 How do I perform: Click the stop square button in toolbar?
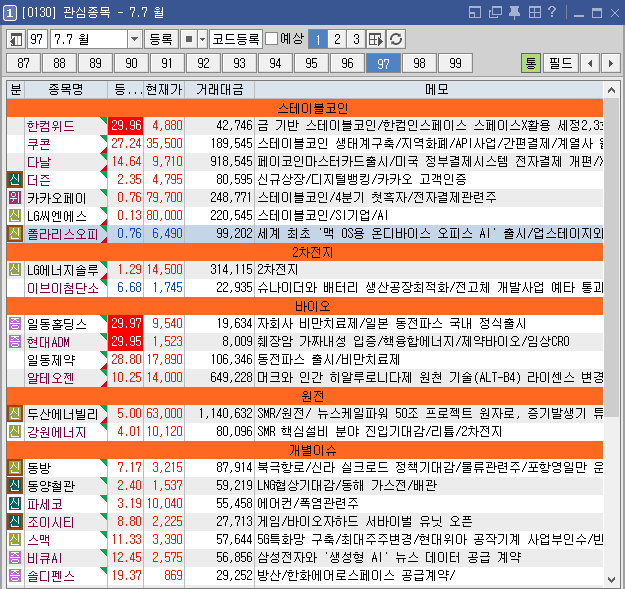pos(189,39)
